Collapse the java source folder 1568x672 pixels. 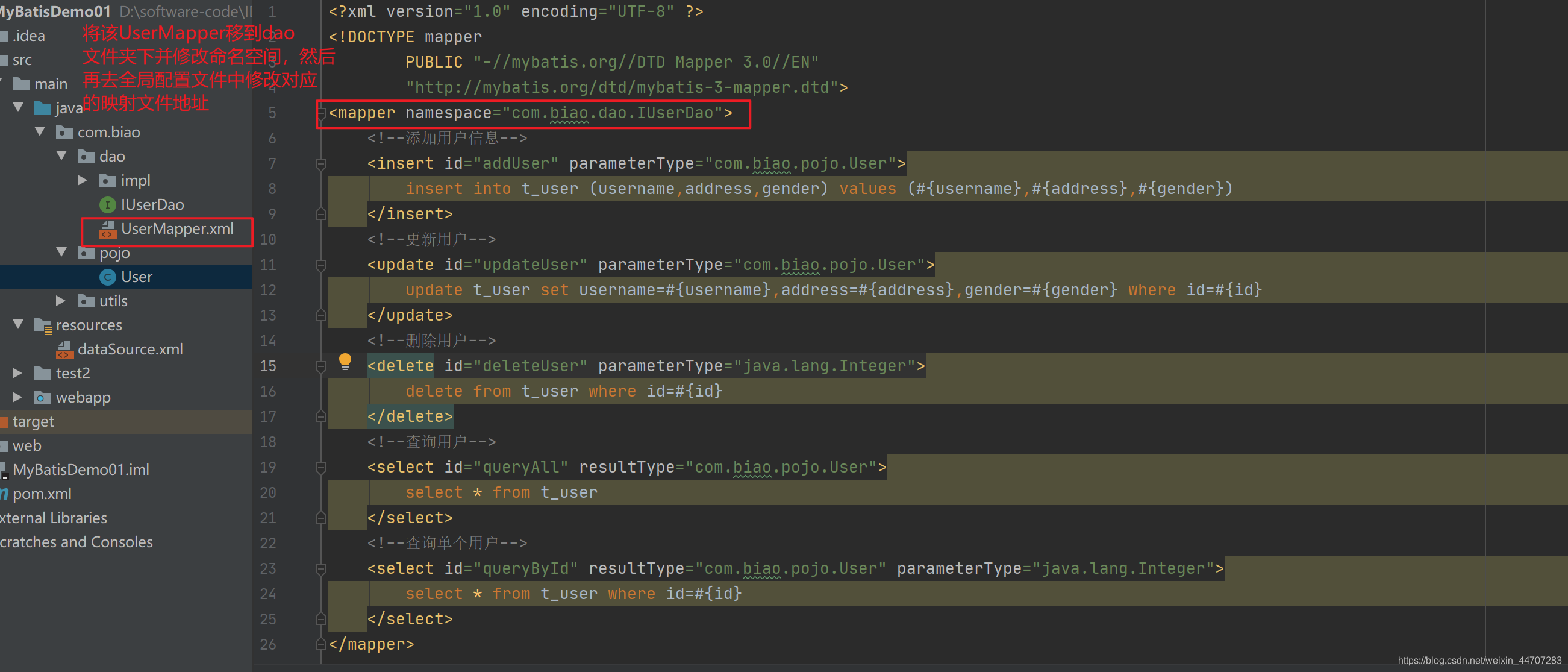point(18,108)
